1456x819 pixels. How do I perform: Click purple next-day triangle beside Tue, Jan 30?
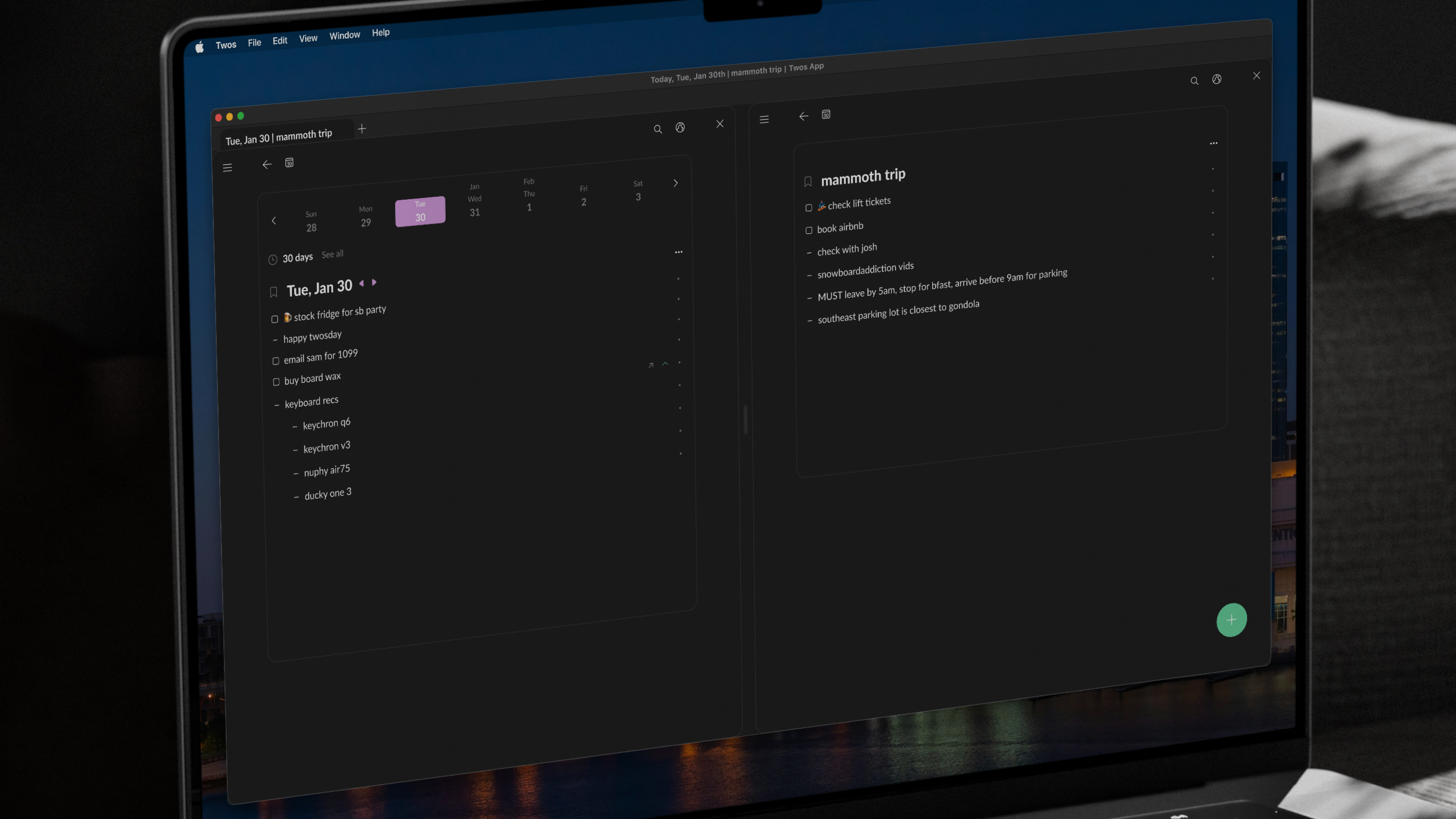tap(374, 282)
